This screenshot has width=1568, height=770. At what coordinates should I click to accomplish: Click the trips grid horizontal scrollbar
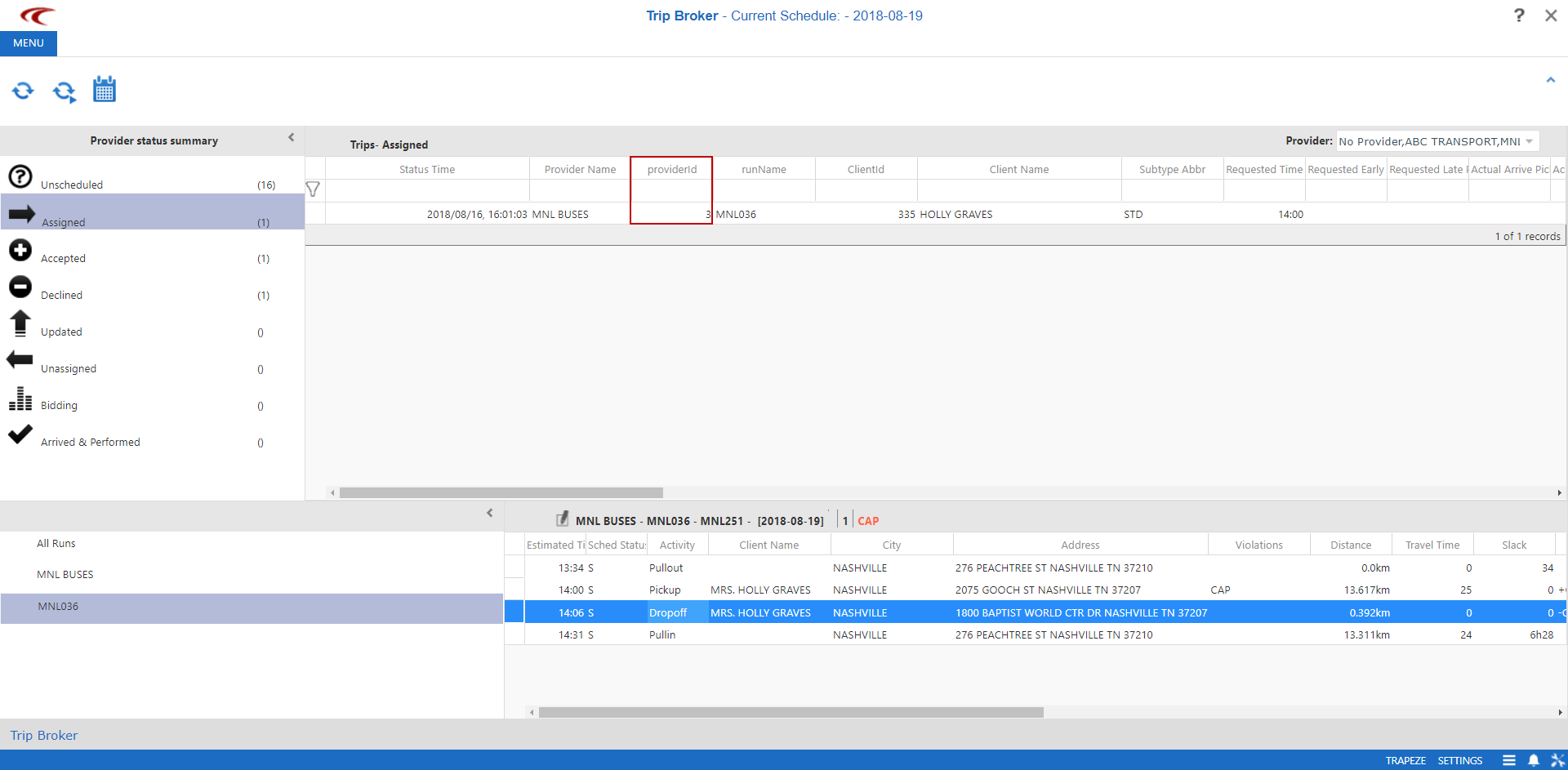pos(501,492)
